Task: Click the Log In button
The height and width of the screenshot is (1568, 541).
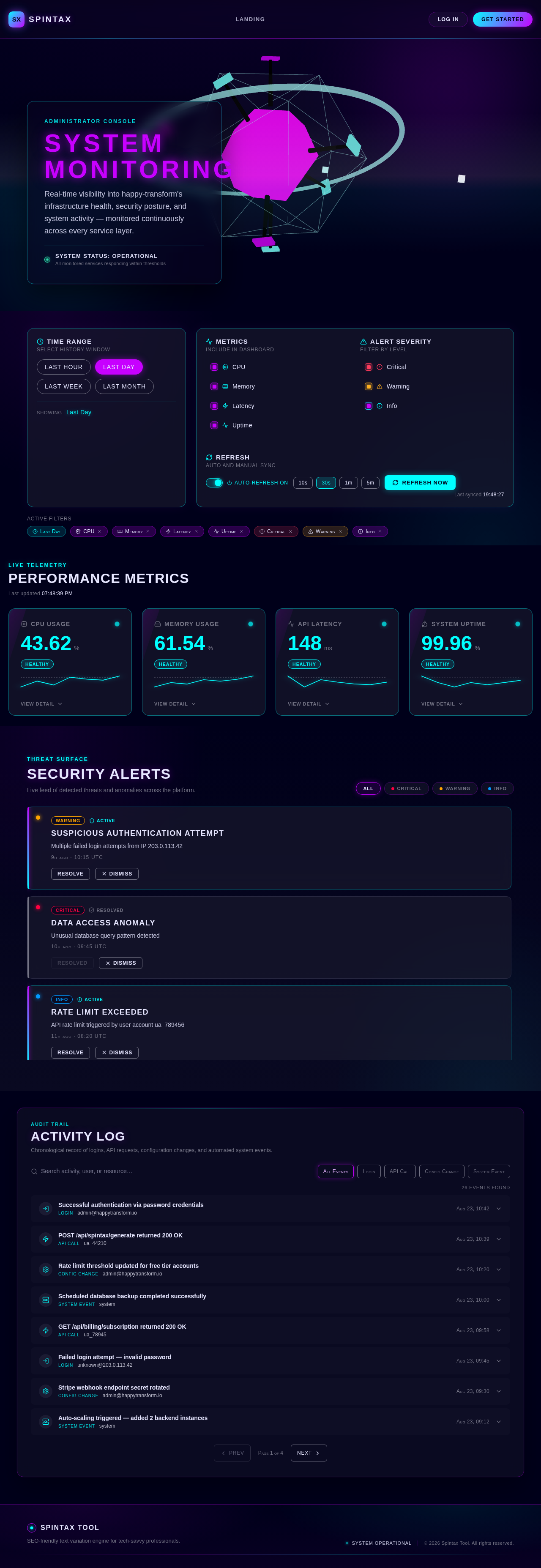Action: [448, 19]
